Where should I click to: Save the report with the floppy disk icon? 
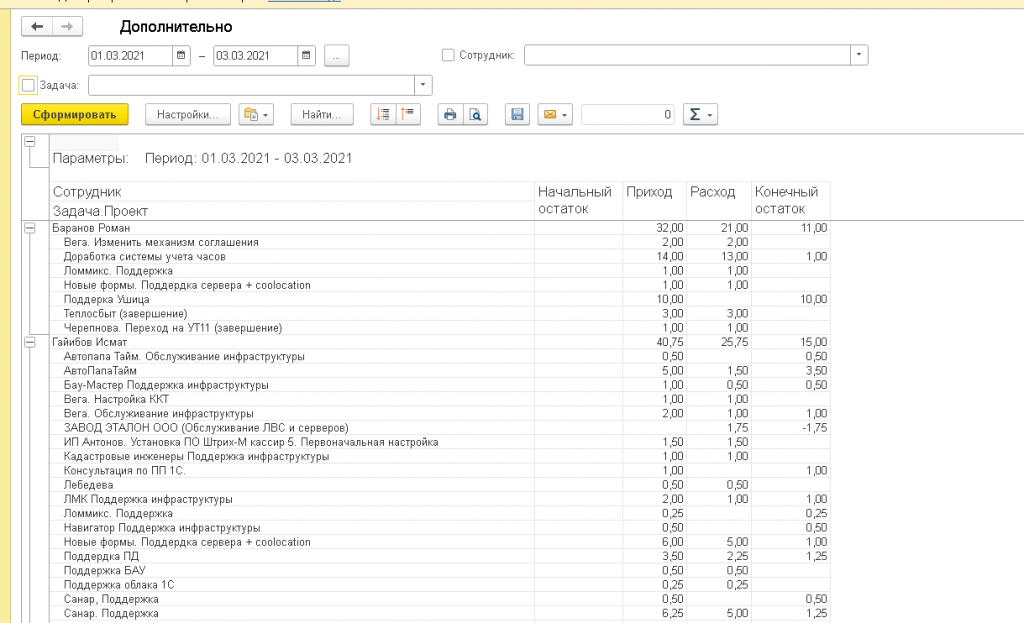tap(517, 115)
